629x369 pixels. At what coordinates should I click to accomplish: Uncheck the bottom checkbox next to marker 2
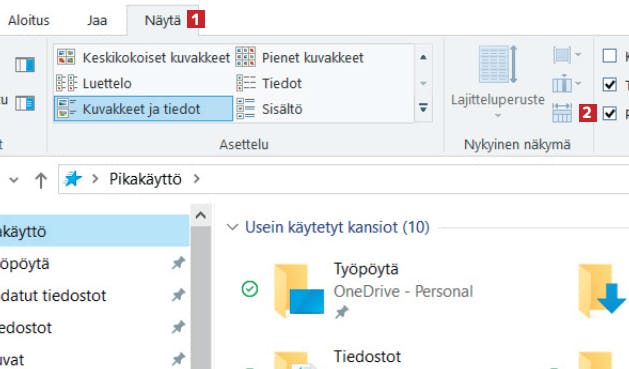(x=609, y=113)
